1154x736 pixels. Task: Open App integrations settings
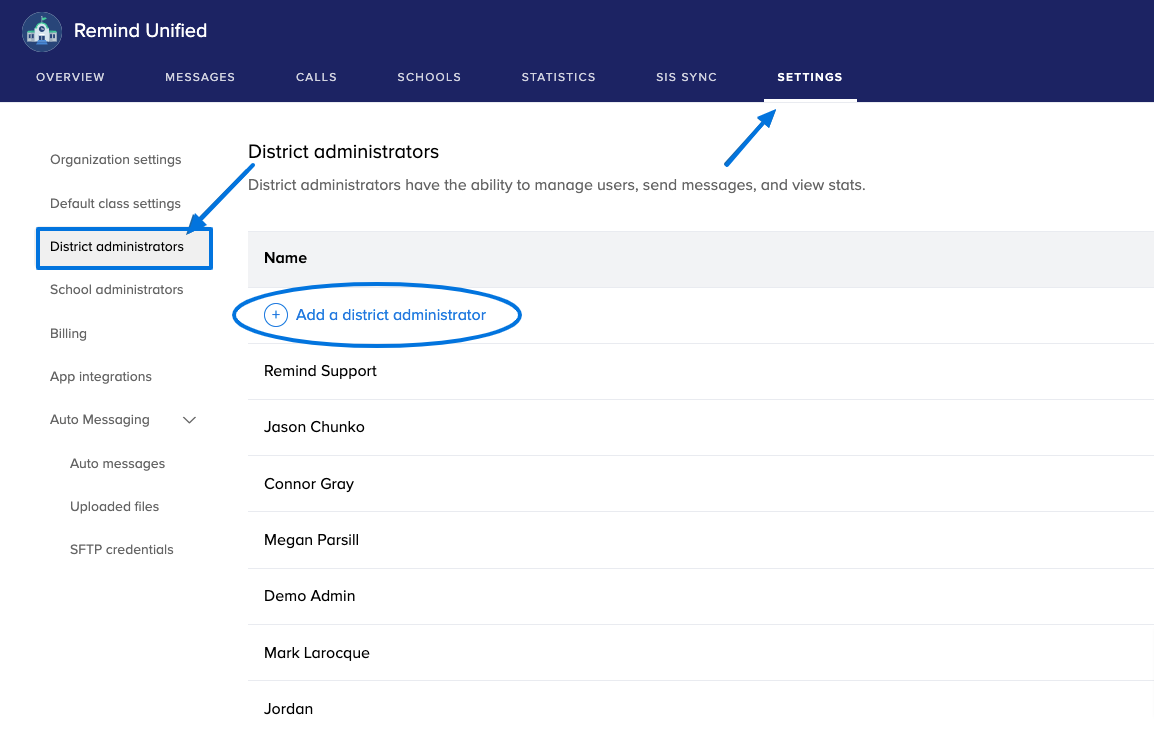coord(101,377)
